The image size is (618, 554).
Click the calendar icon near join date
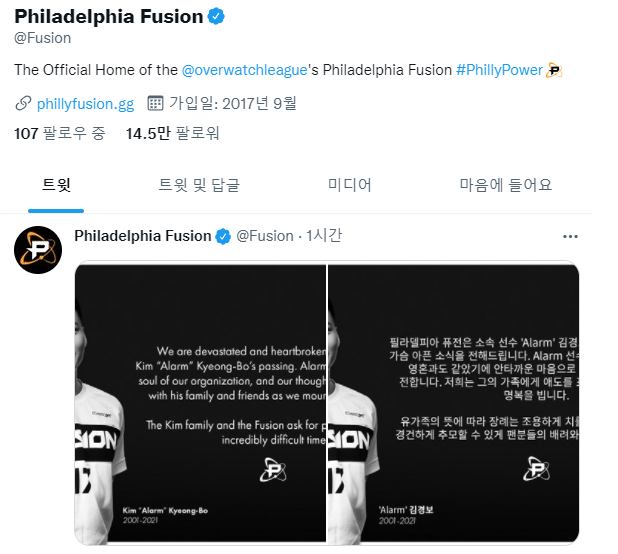155,103
